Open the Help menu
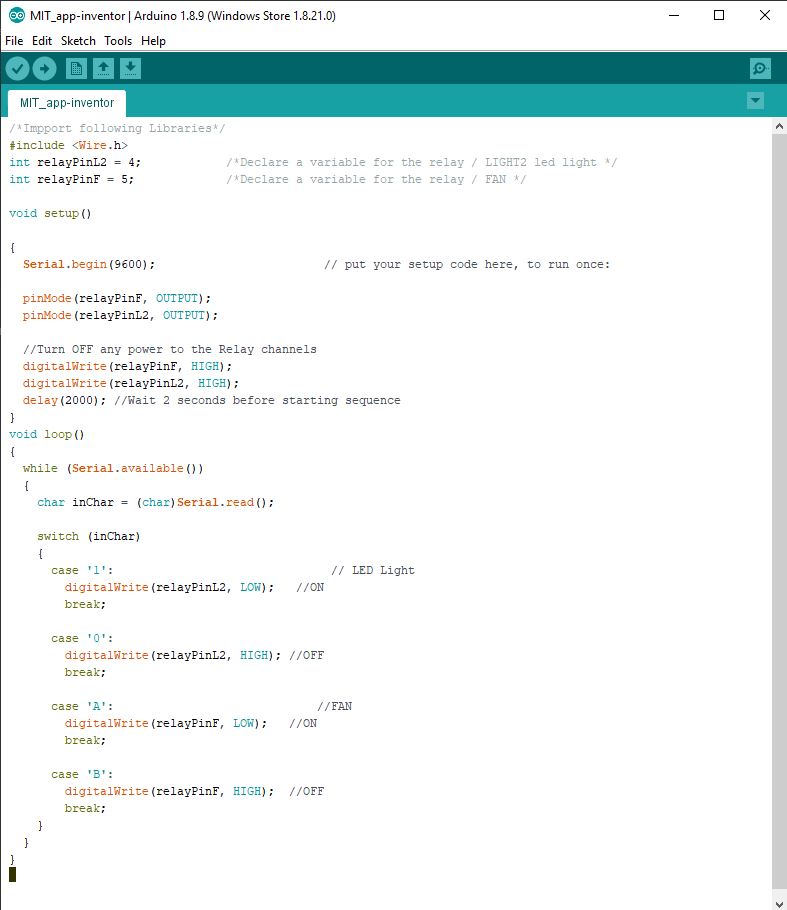 tap(153, 41)
